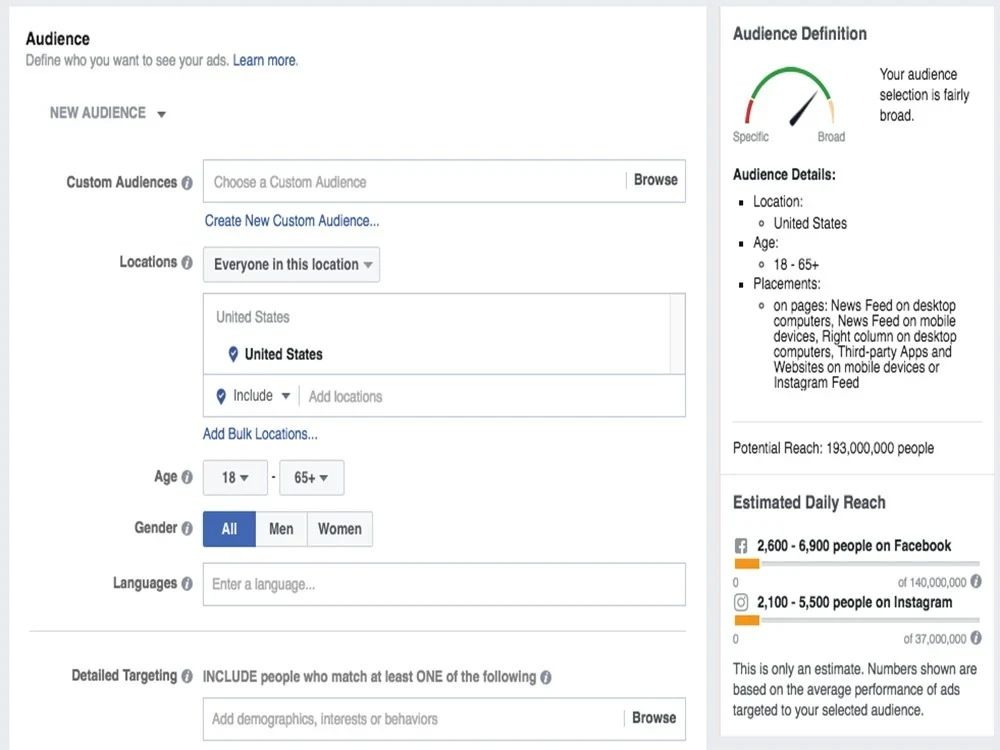Viewport: 1000px width, 750px height.
Task: Click 'Enter a language' input field
Action: [x=445, y=584]
